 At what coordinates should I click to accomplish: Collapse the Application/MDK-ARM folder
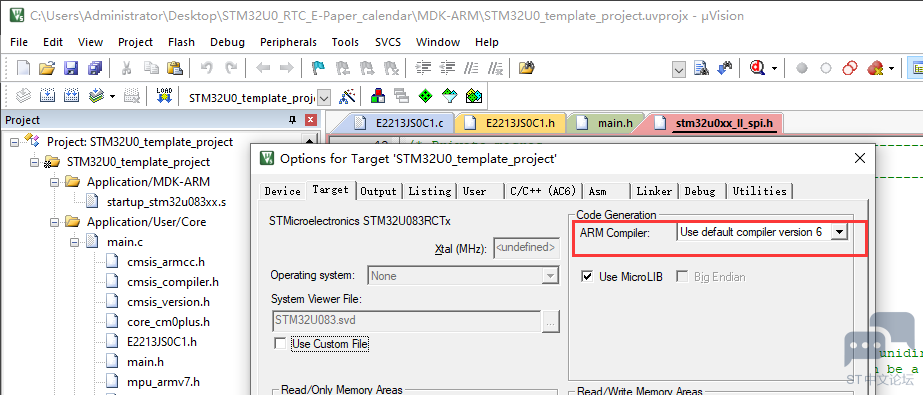coord(54,182)
